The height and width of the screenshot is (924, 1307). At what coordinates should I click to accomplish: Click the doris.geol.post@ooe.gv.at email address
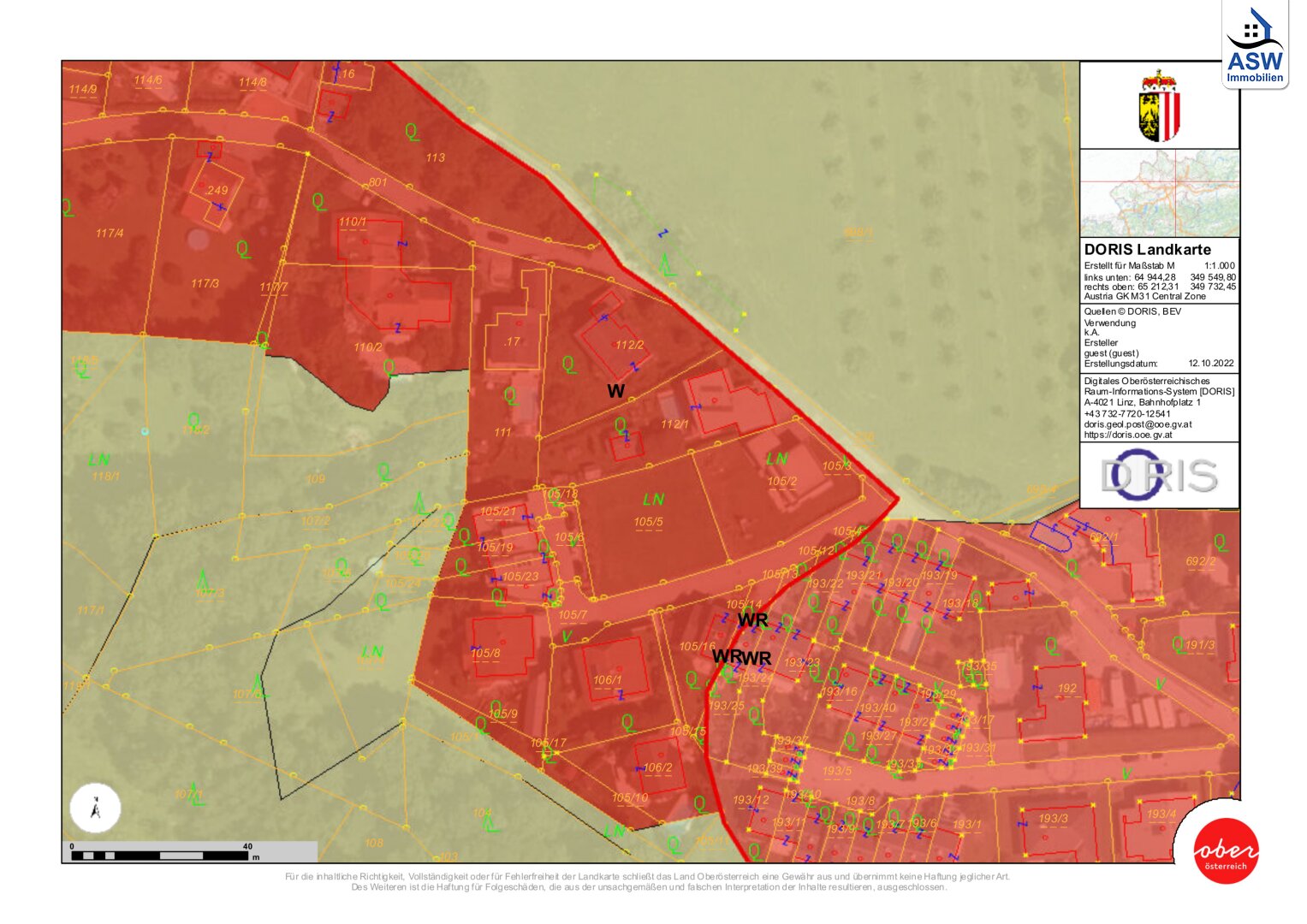(x=1138, y=424)
